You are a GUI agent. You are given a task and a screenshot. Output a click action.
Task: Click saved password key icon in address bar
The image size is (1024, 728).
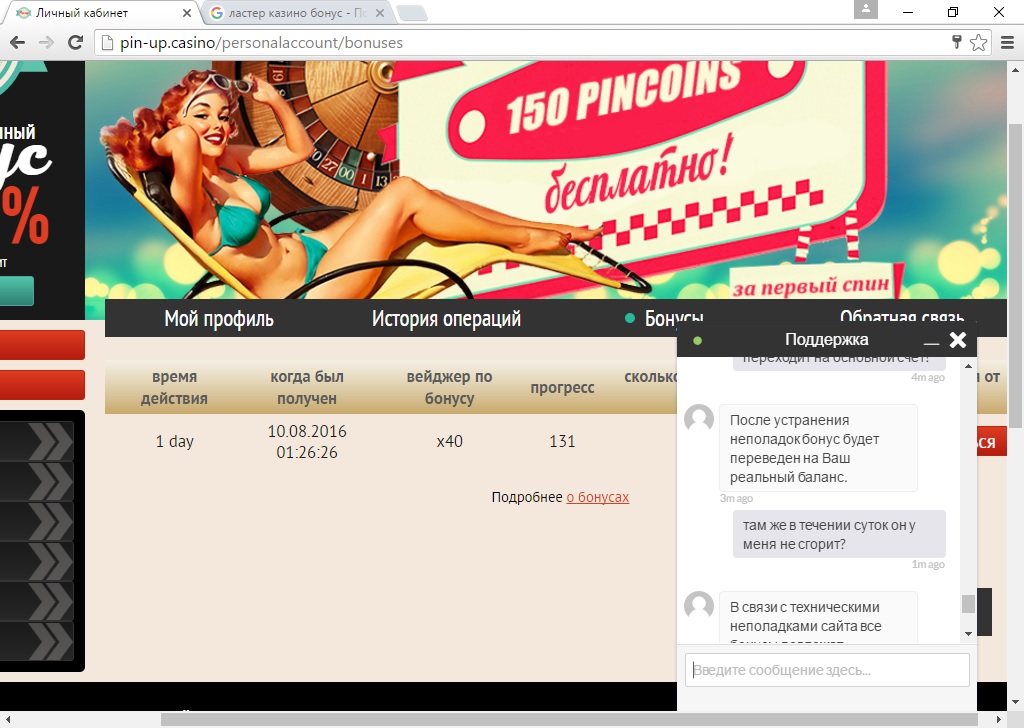957,42
